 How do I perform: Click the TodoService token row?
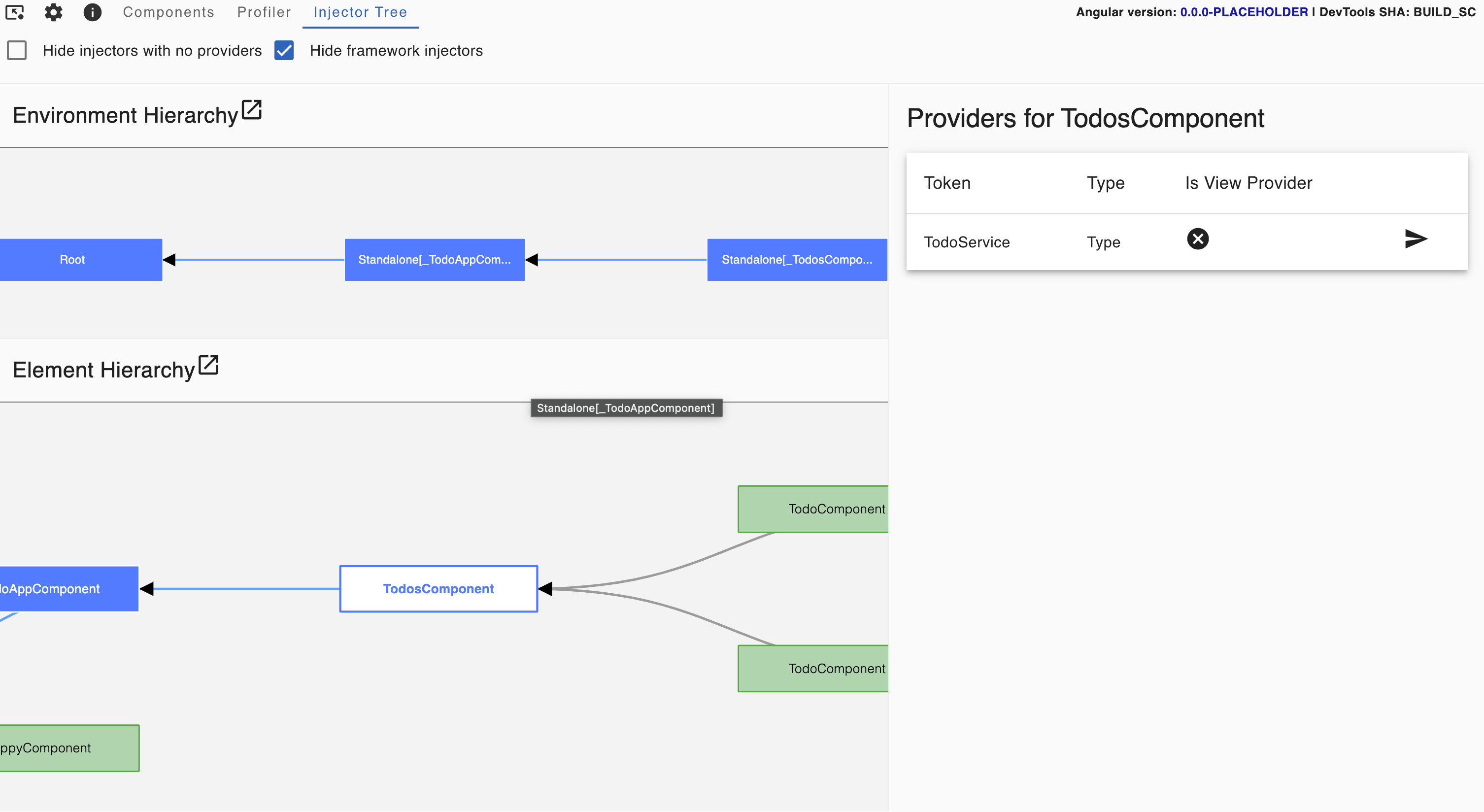tap(967, 242)
